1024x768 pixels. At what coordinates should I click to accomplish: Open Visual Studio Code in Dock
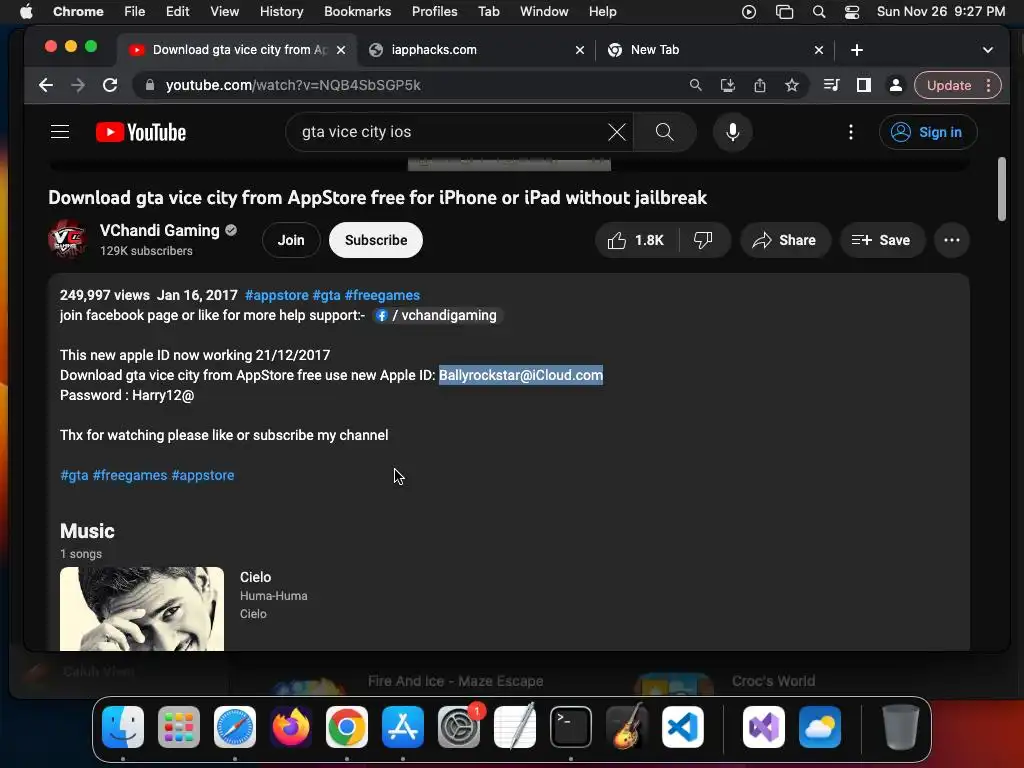point(682,726)
